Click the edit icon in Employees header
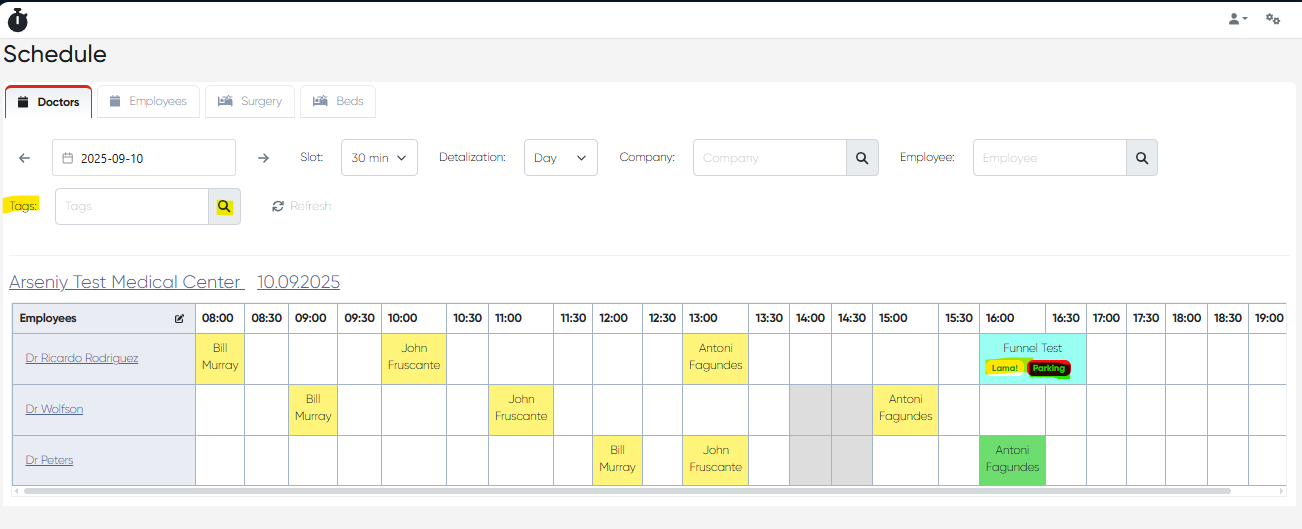The width and height of the screenshot is (1302, 529). click(179, 319)
